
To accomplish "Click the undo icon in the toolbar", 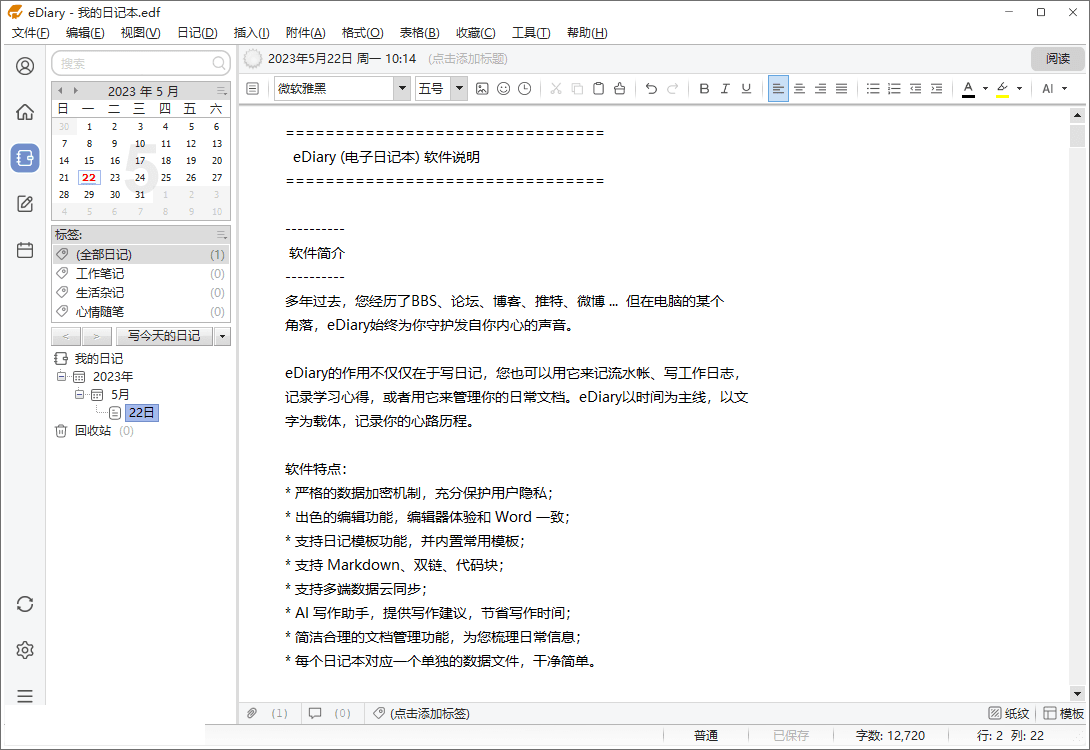I will [651, 88].
